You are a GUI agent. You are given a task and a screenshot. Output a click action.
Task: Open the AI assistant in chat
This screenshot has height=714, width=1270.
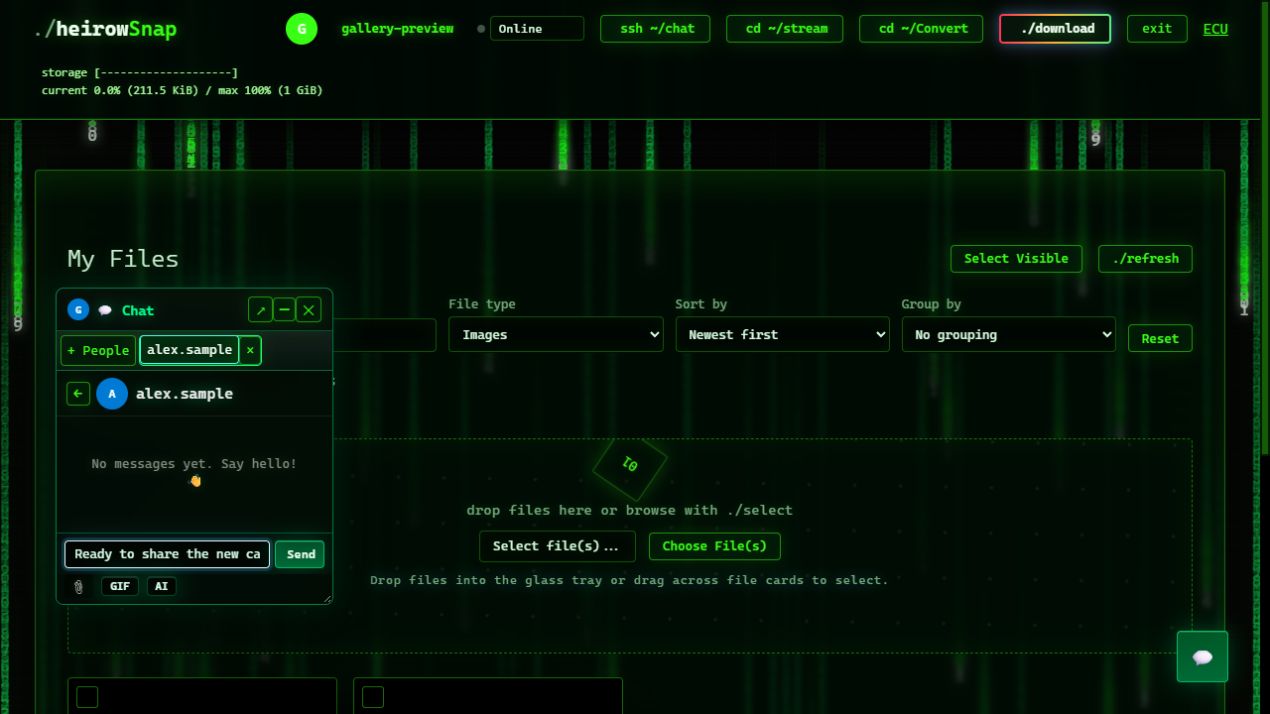162,586
